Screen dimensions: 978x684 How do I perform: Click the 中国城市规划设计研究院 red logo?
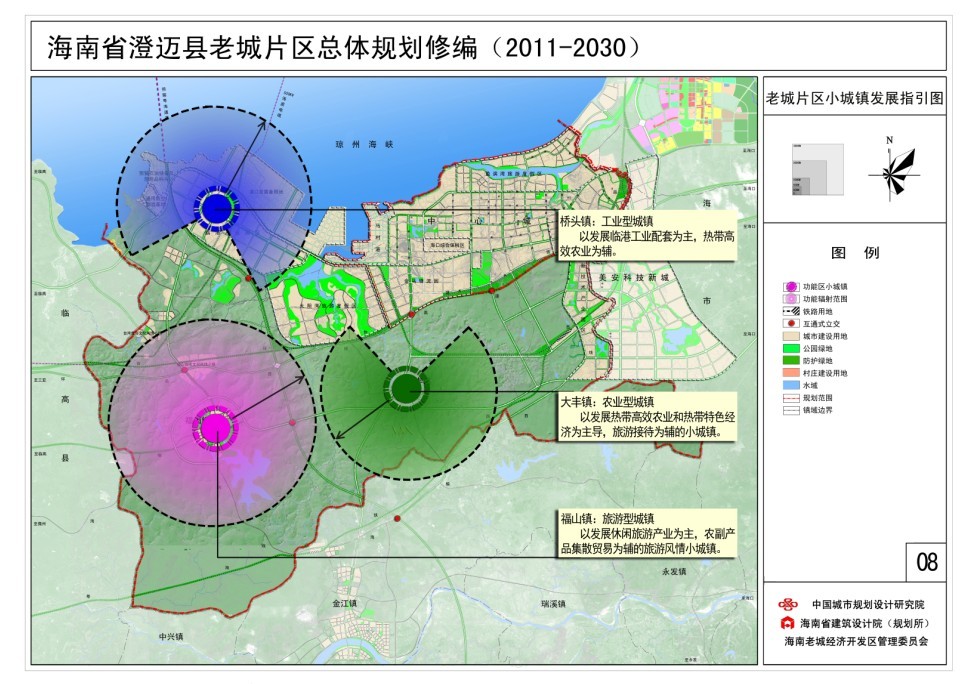point(790,604)
